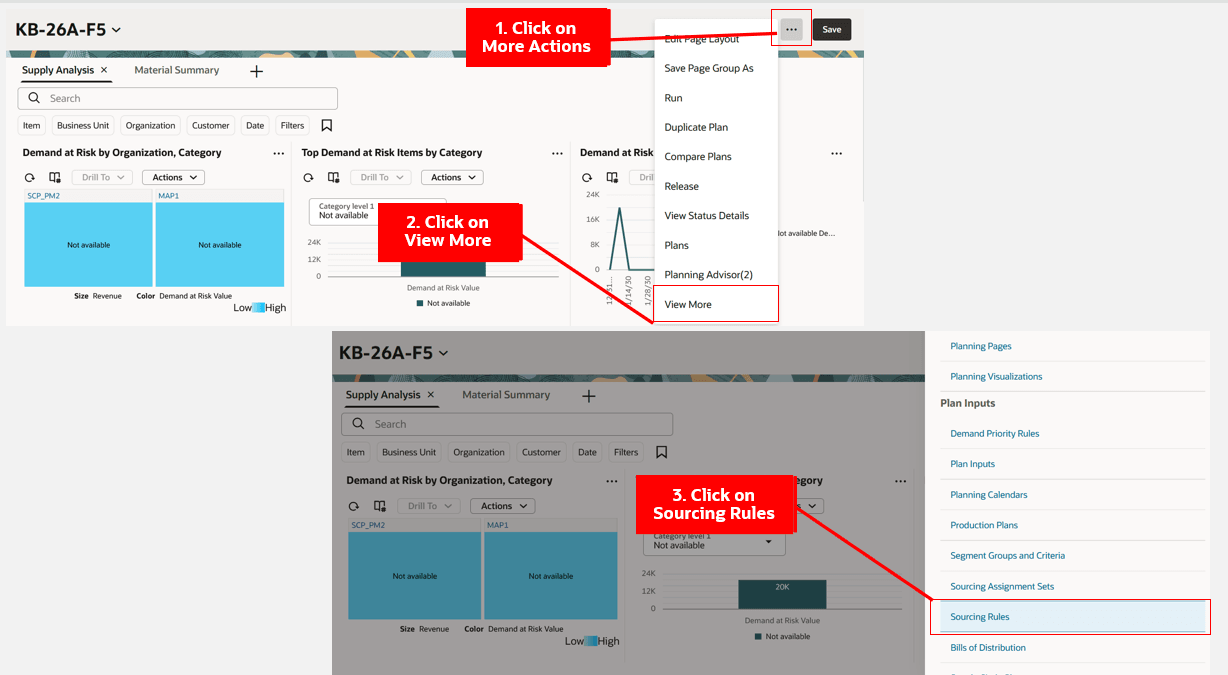
Task: Click ellipsis on the rightmost Demand at Risk tile
Action: 836,152
